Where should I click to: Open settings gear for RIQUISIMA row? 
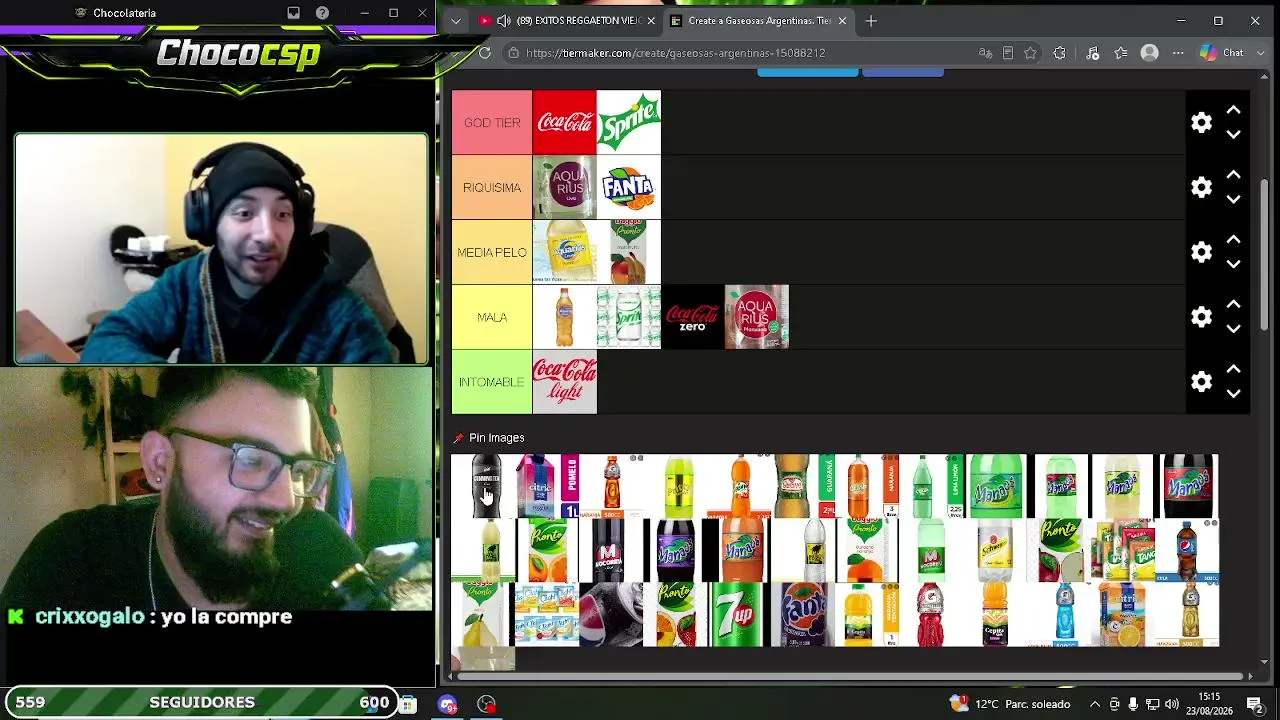tap(1201, 187)
